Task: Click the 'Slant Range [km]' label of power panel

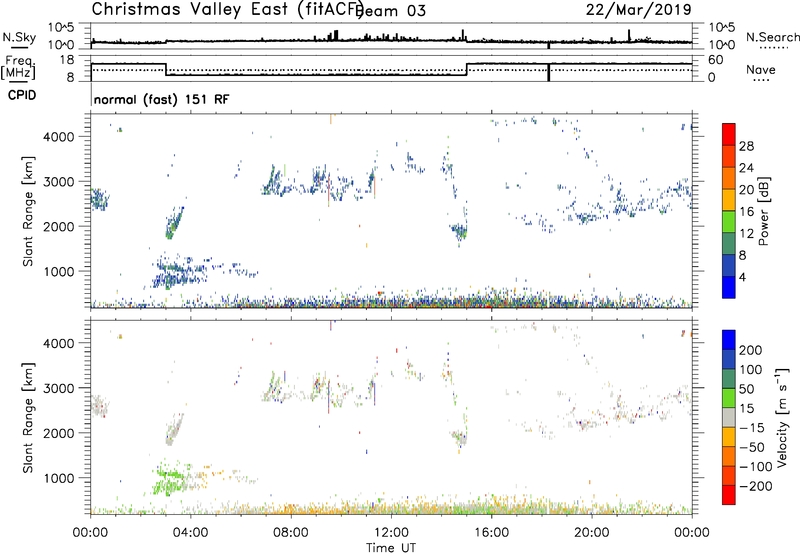Action: pyautogui.click(x=28, y=211)
